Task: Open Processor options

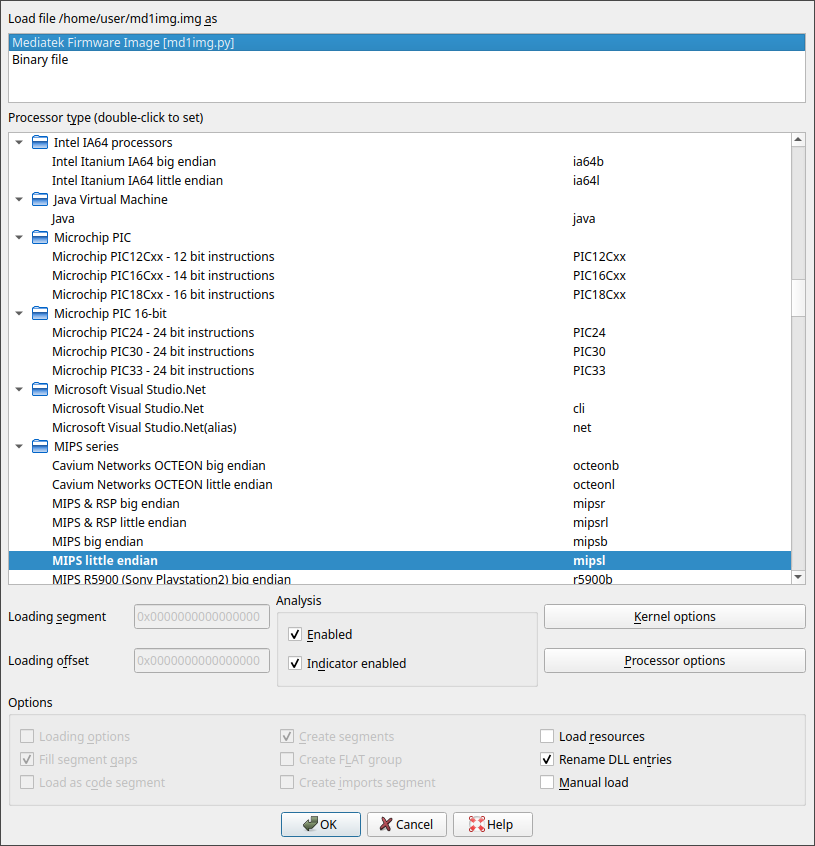Action: click(674, 660)
